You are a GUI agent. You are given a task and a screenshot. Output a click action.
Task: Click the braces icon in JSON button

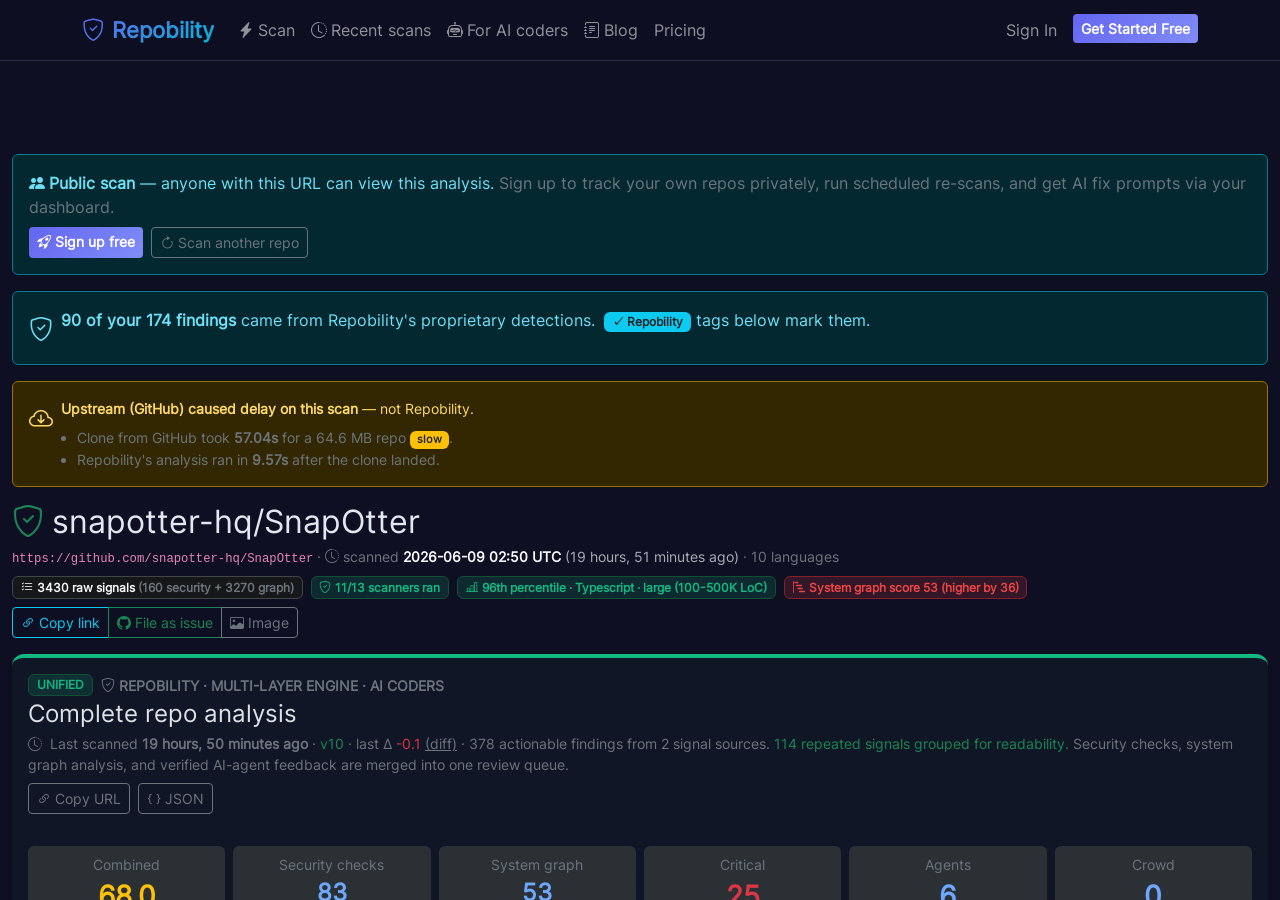pos(154,799)
